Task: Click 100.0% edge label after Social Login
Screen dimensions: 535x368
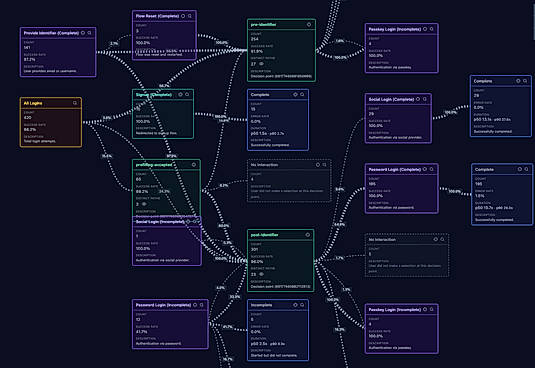Action: coord(450,112)
